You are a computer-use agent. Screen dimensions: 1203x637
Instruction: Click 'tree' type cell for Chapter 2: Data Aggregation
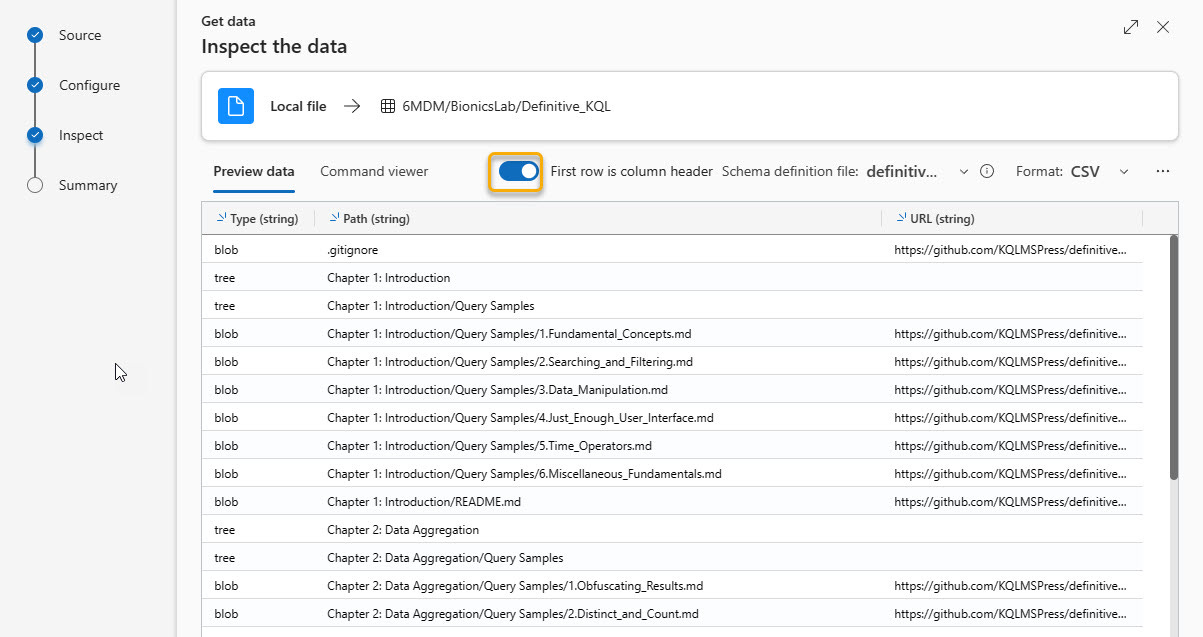tap(258, 529)
